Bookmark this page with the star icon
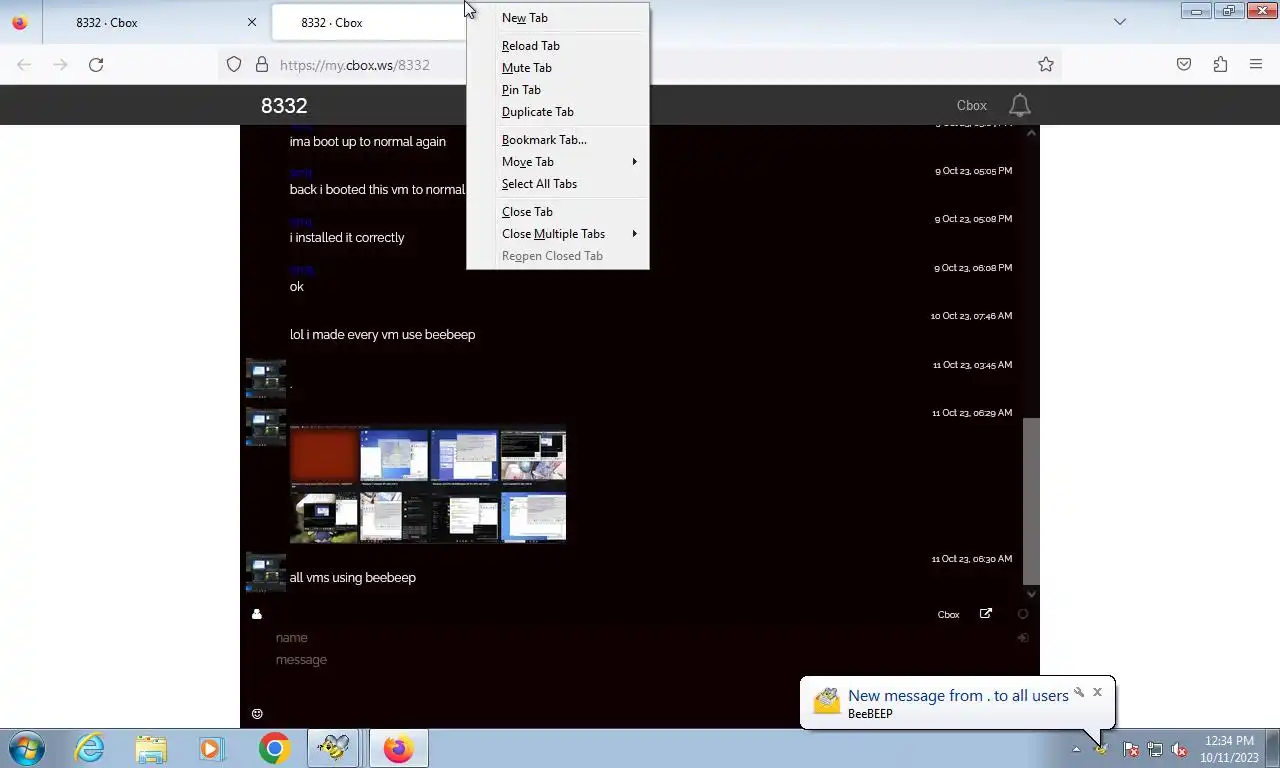 click(1046, 65)
